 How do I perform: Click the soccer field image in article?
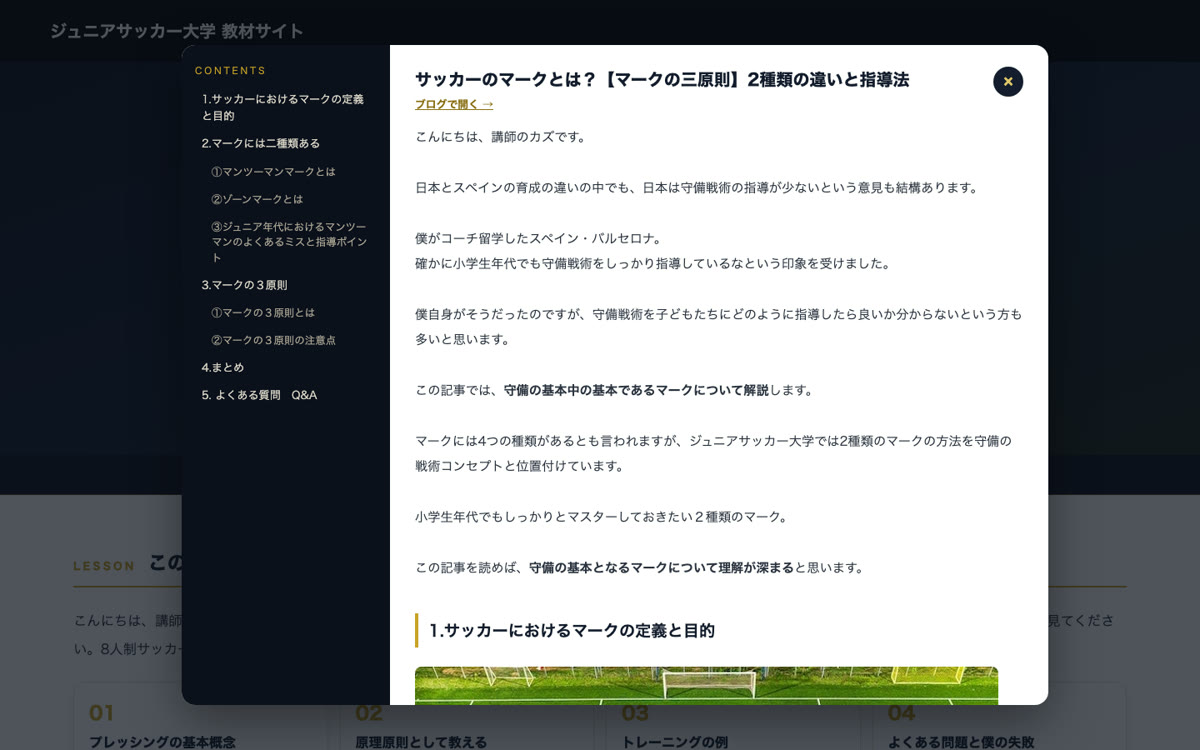point(706,686)
